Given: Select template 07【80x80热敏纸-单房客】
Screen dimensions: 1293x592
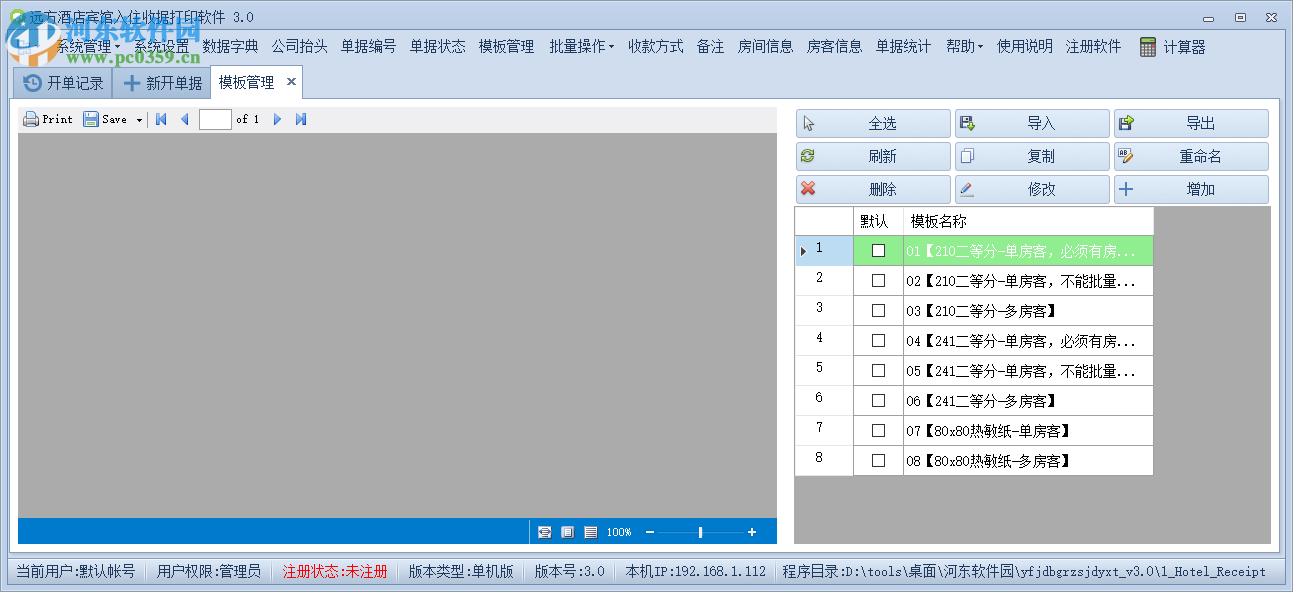Looking at the screenshot, I should 1028,431.
